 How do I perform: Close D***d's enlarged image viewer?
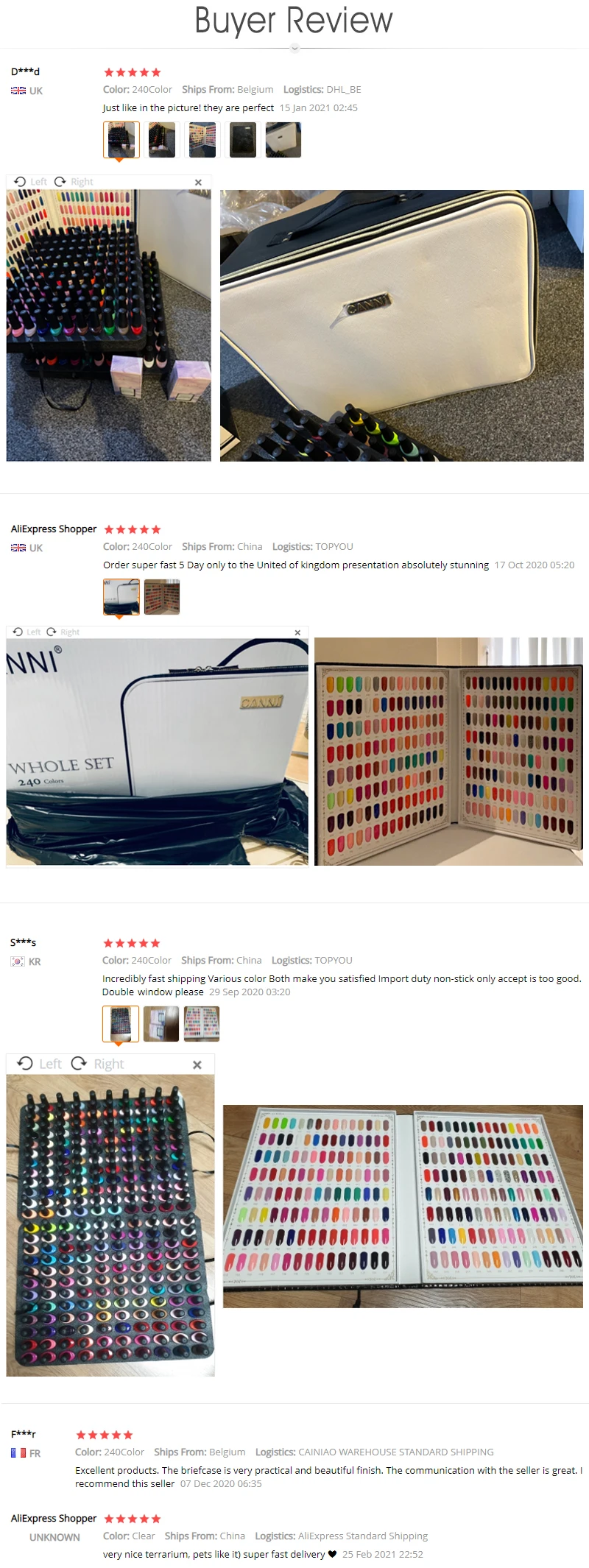(198, 183)
